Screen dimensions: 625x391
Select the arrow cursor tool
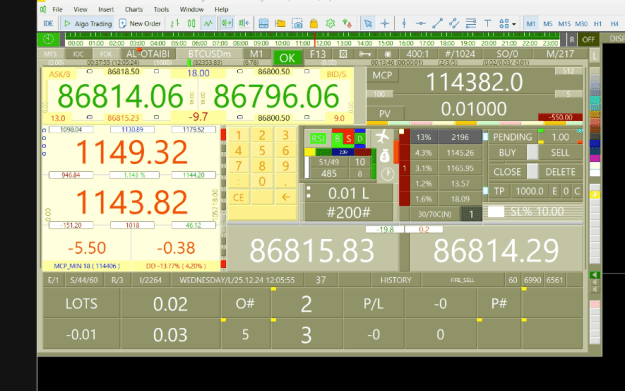368,24
